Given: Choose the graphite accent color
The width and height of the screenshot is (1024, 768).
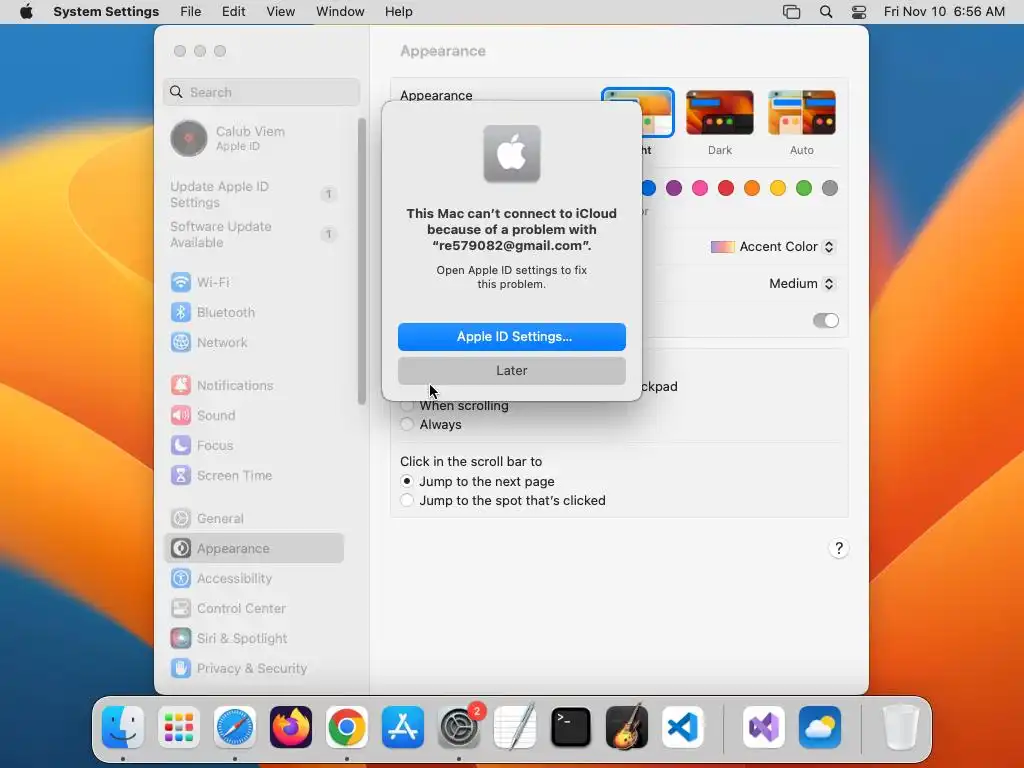Looking at the screenshot, I should (x=830, y=189).
